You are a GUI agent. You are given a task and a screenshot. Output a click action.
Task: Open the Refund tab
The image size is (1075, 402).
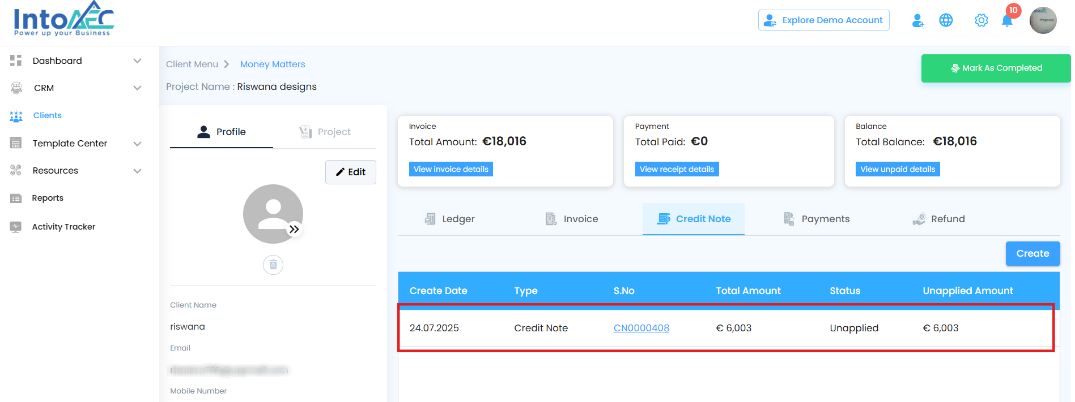click(x=938, y=219)
